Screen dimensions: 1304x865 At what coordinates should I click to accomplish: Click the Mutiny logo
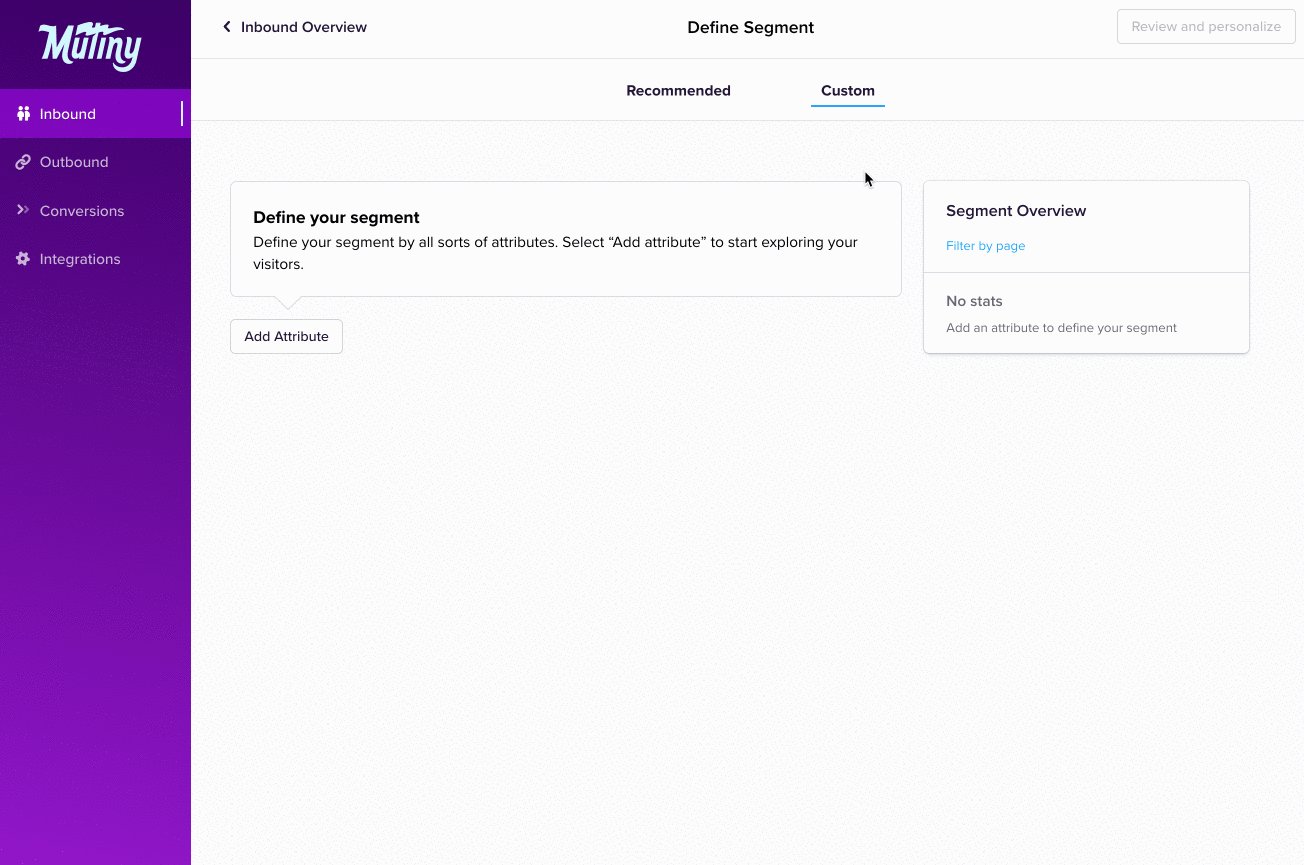pyautogui.click(x=90, y=45)
